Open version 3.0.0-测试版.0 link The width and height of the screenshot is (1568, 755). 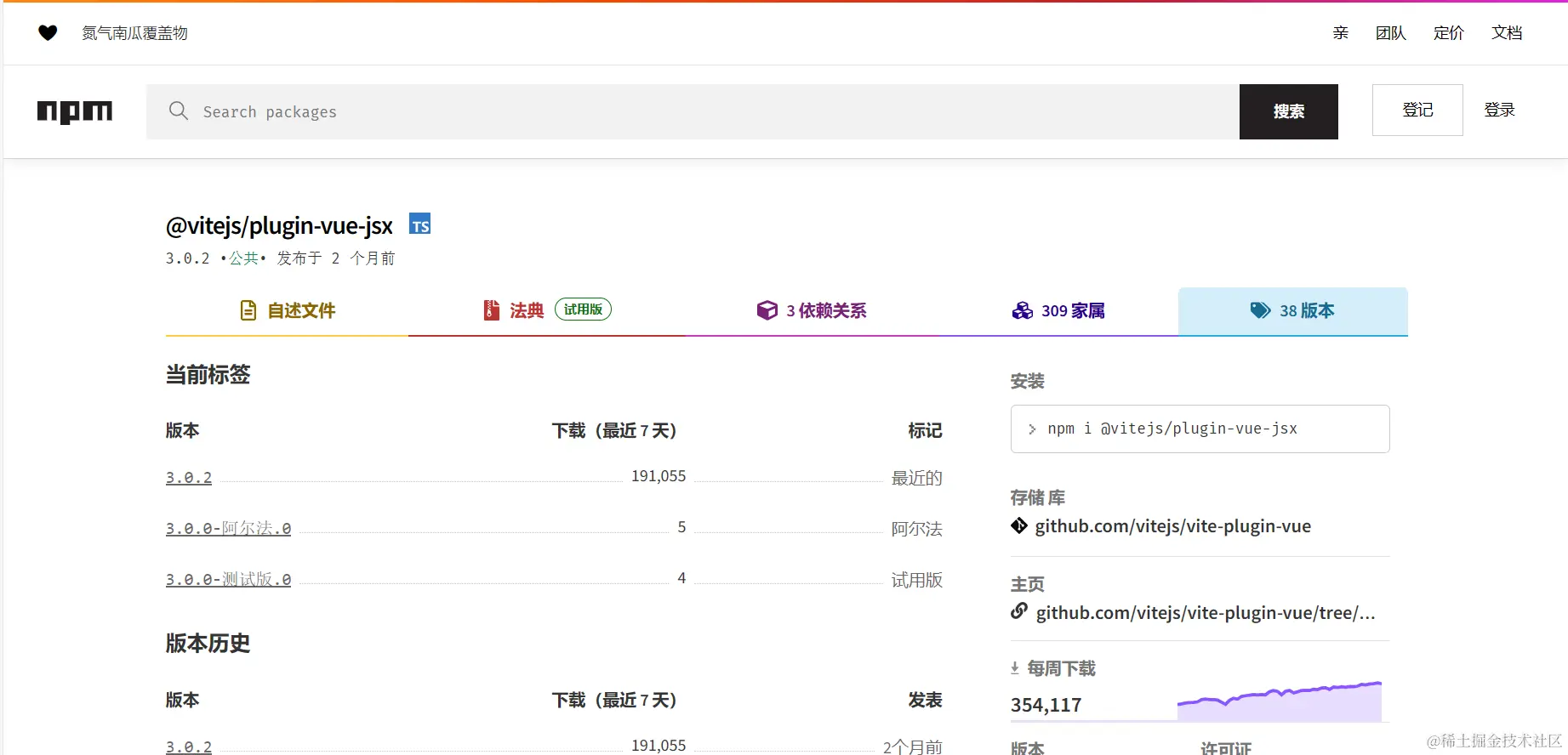pos(228,580)
